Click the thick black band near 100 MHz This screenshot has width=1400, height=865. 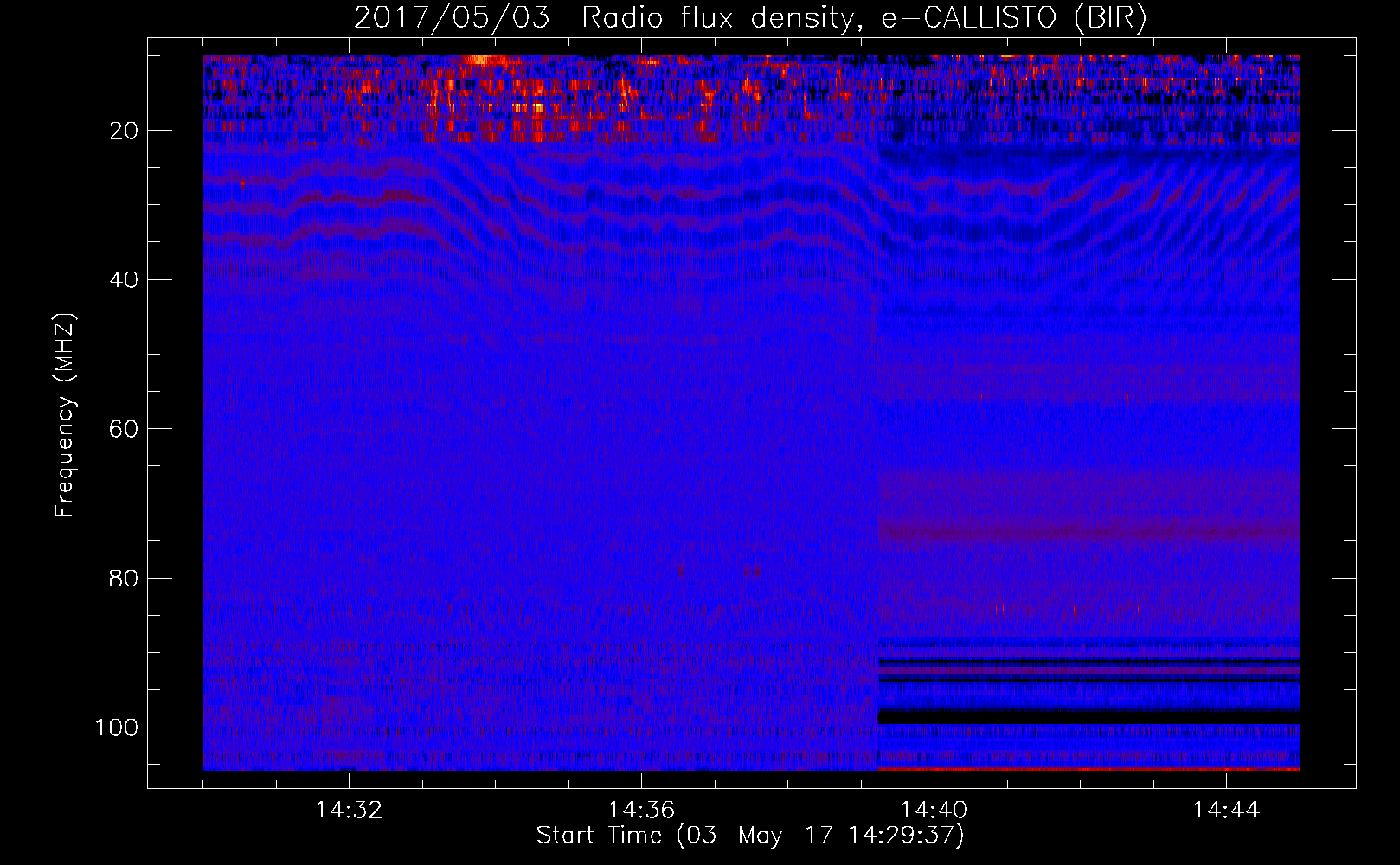tap(1089, 718)
